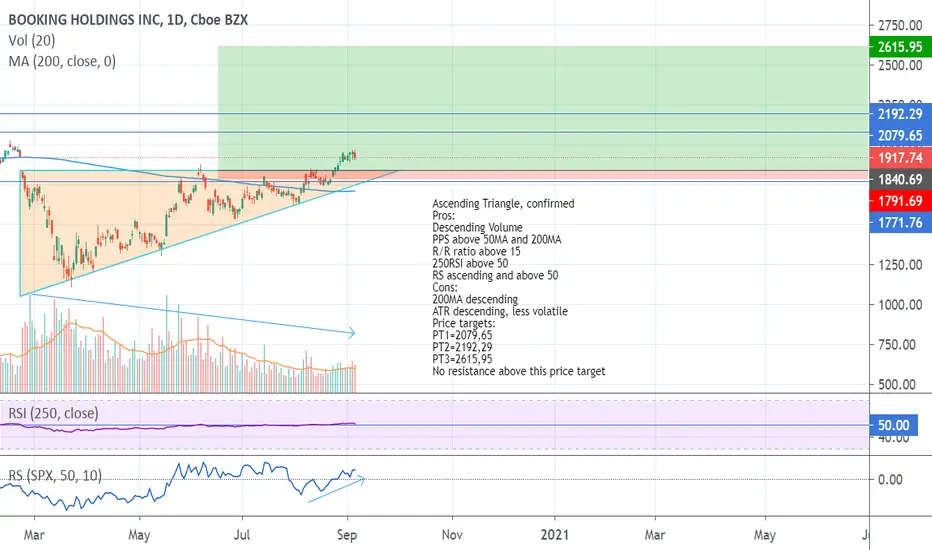Click the blue 2192.29 price label
The width and height of the screenshot is (932, 550).
900,114
